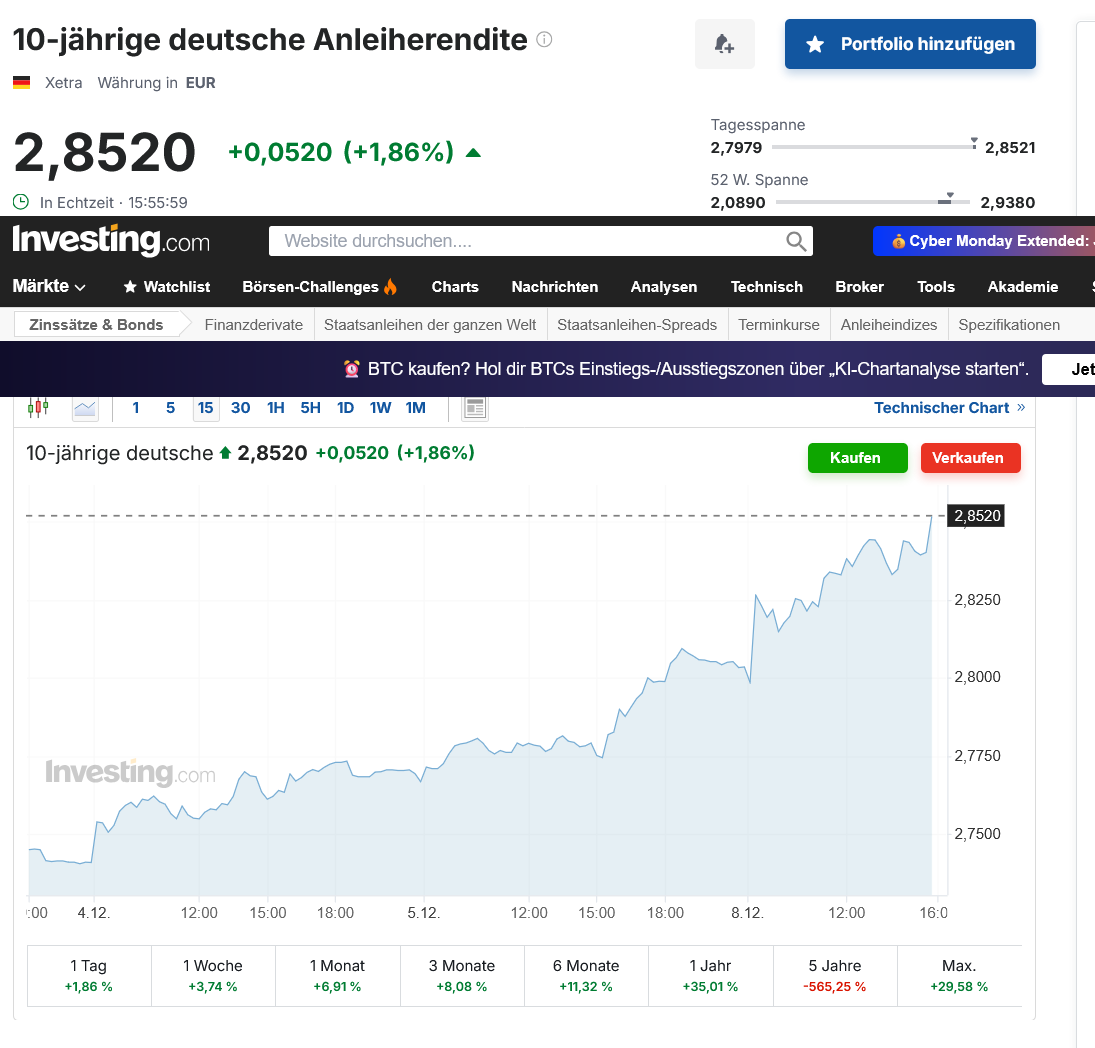
Task: Open Technischer Chart via arrow link
Action: pos(1021,408)
